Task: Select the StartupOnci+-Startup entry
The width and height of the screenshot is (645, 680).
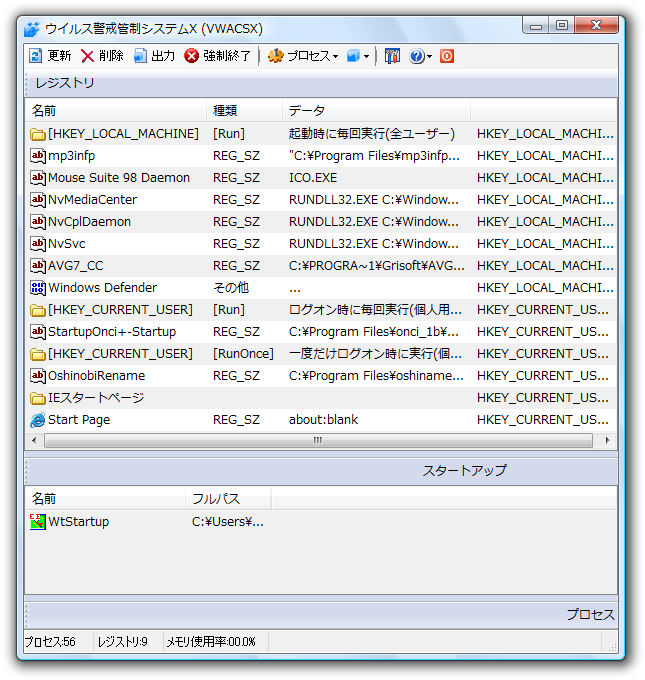Action: (x=321, y=332)
